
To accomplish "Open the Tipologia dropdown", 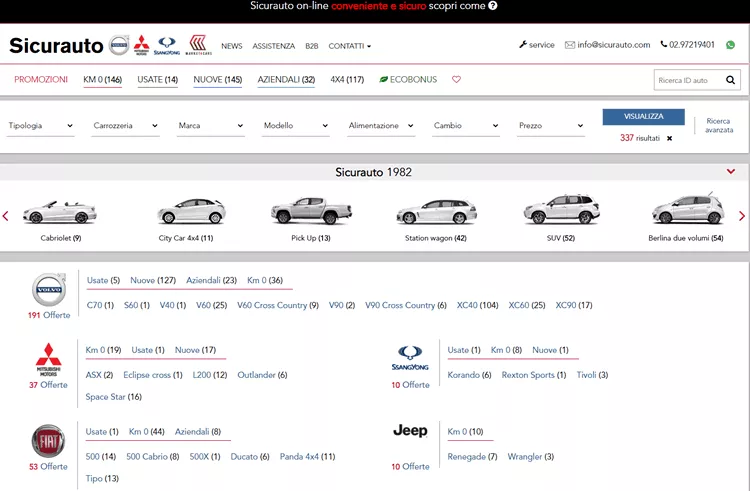I will click(41, 126).
